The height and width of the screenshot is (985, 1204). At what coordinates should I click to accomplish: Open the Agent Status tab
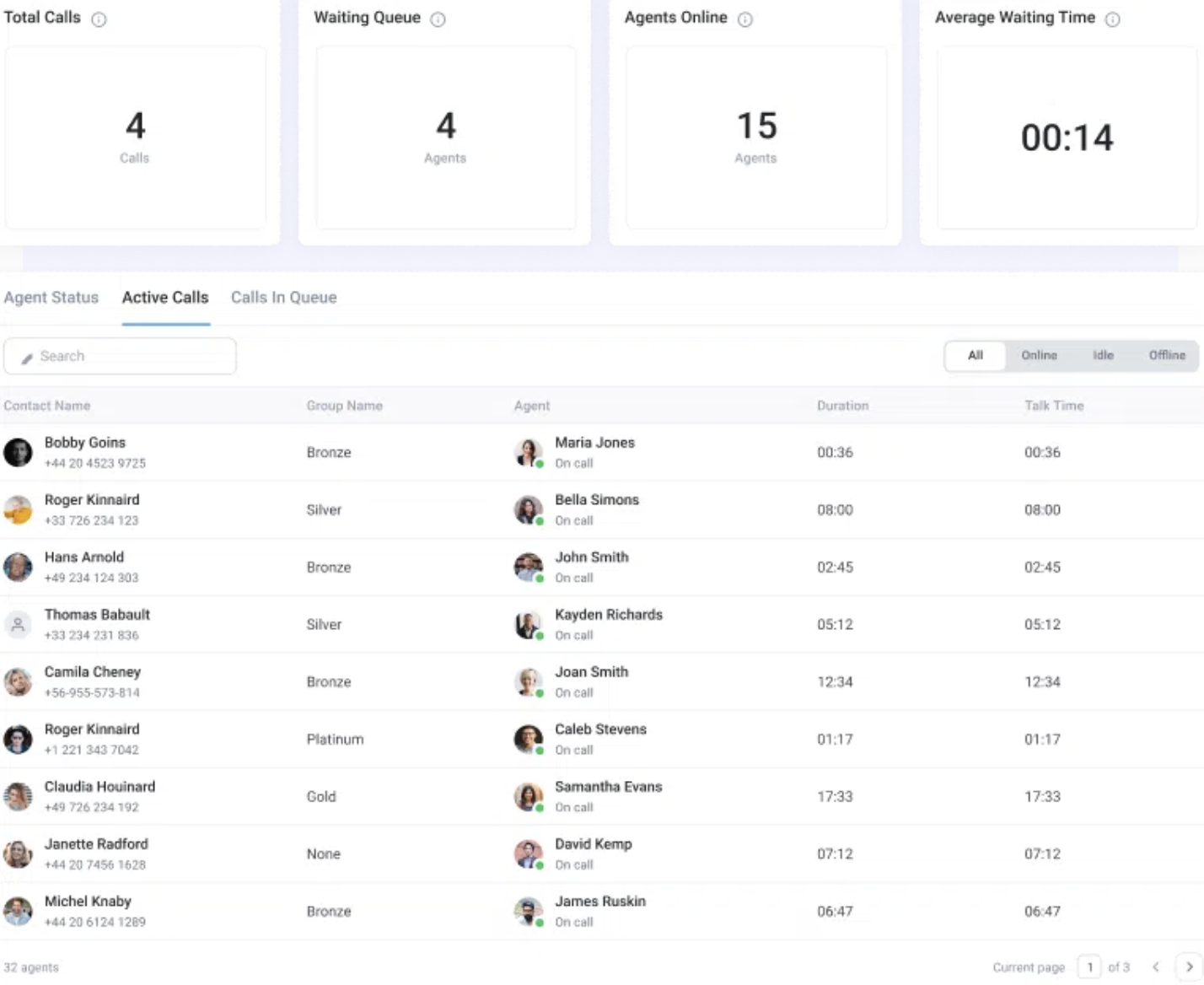[51, 298]
